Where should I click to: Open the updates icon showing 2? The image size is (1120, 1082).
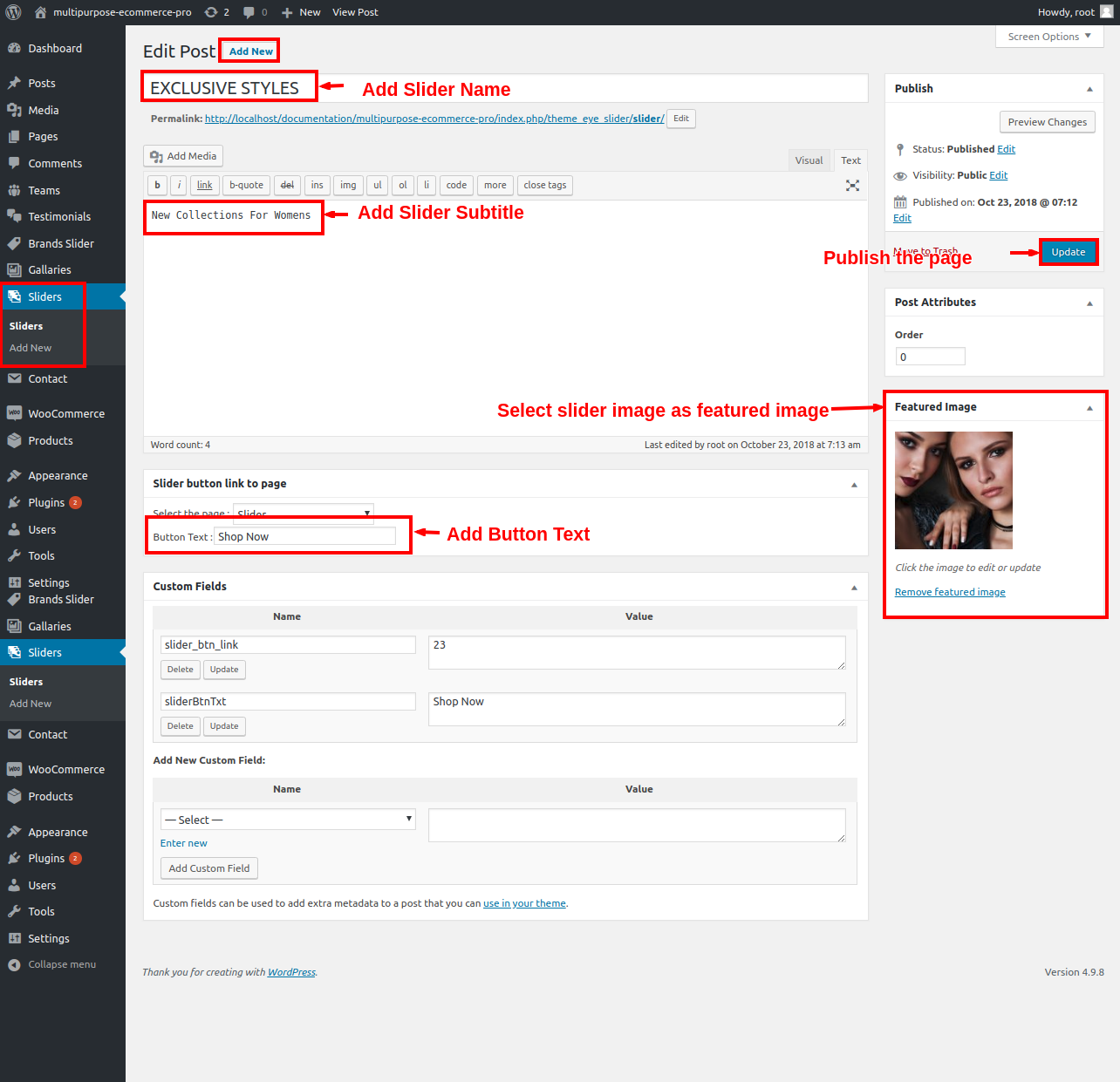[211, 12]
